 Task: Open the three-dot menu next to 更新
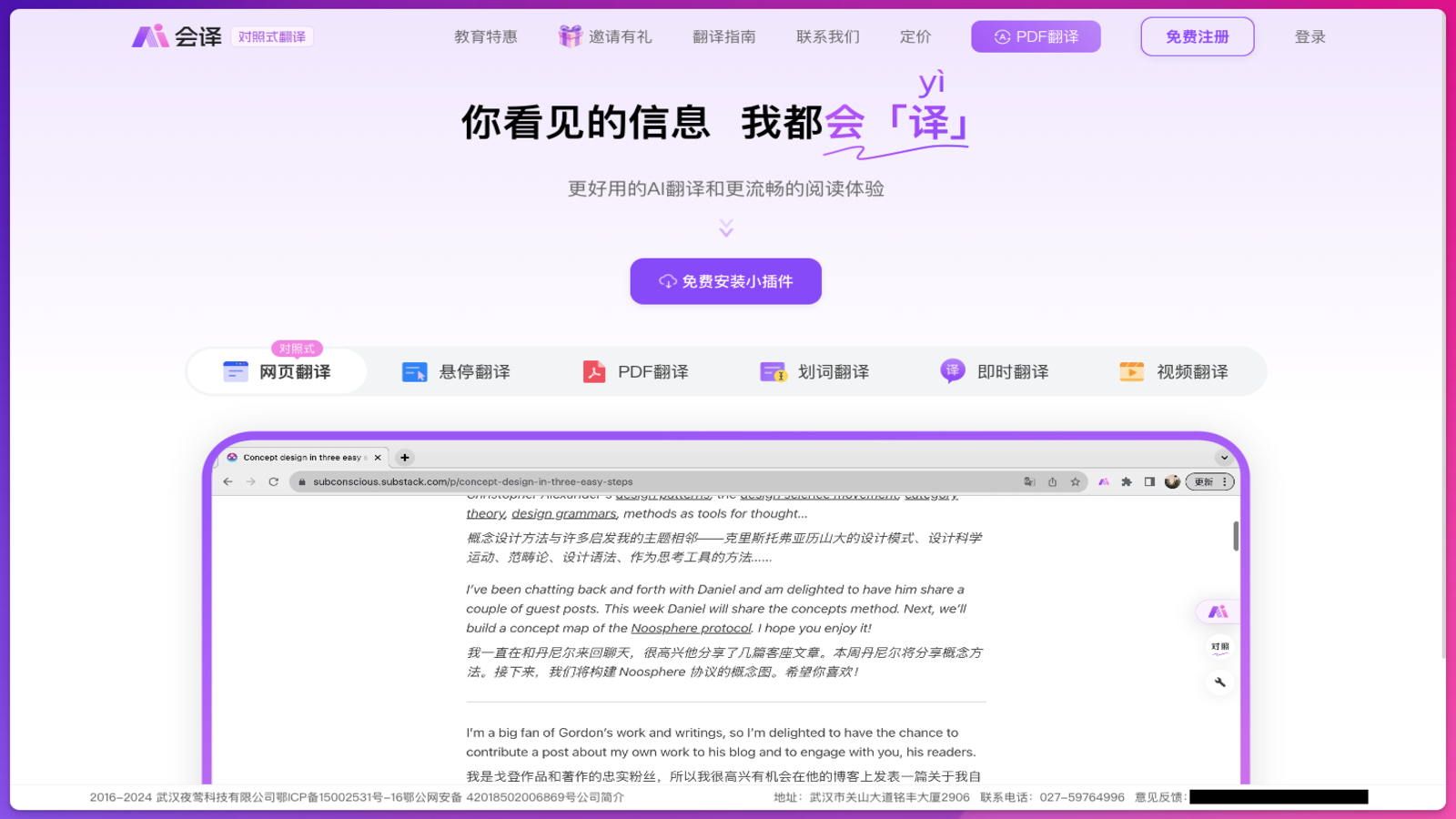coord(1226,481)
